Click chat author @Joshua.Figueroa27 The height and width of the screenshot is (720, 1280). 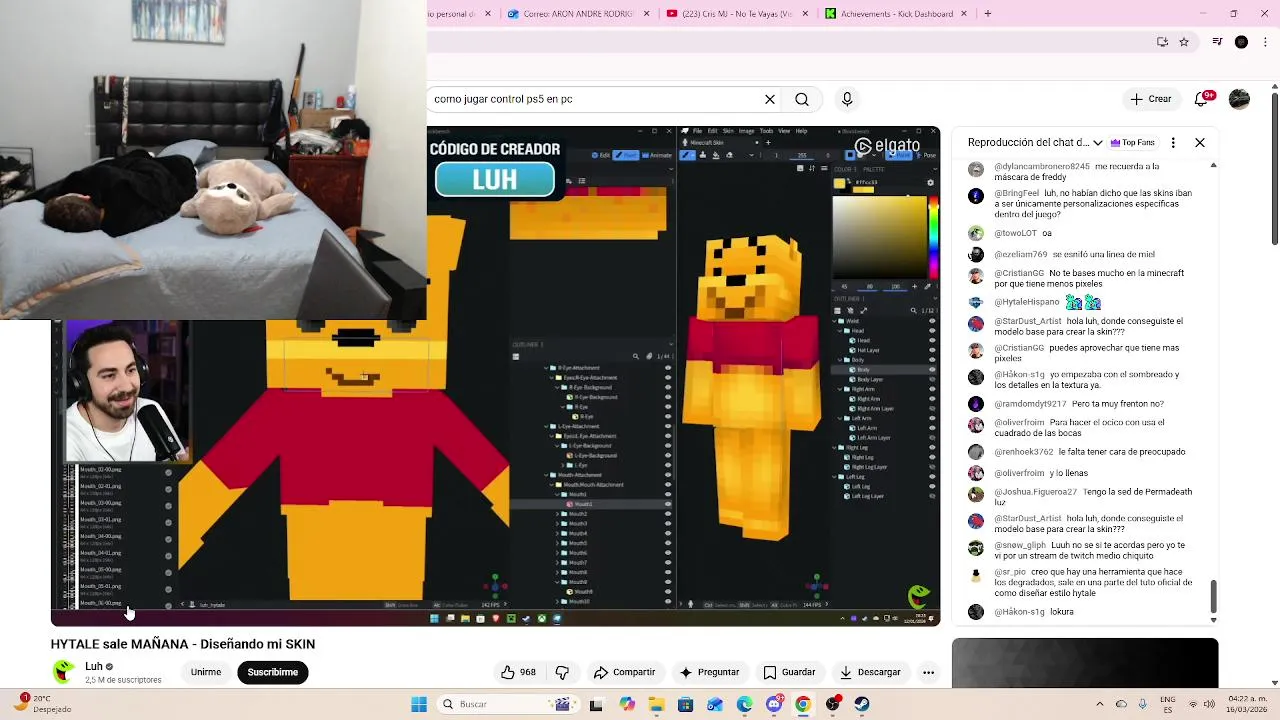(1036, 492)
